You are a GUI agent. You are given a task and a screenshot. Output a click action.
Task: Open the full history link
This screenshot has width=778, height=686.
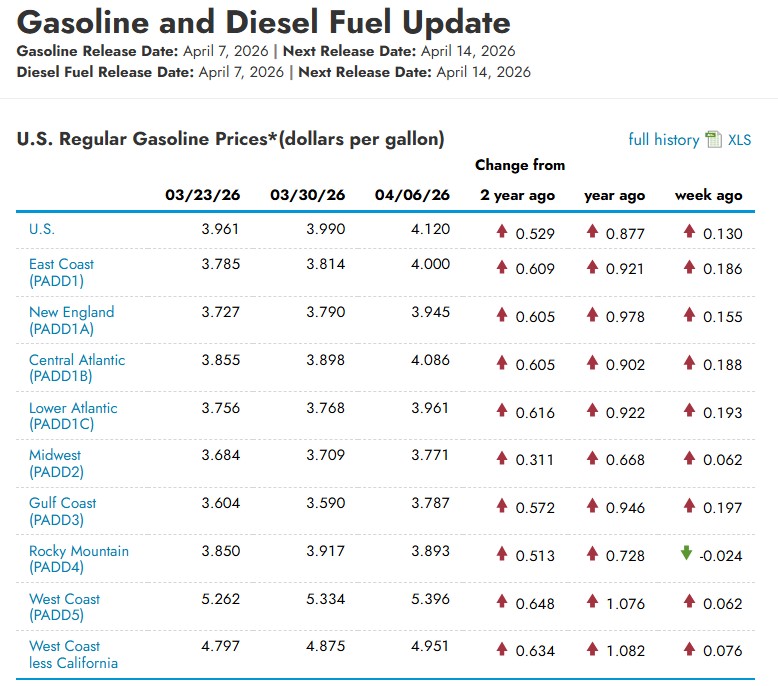click(663, 140)
